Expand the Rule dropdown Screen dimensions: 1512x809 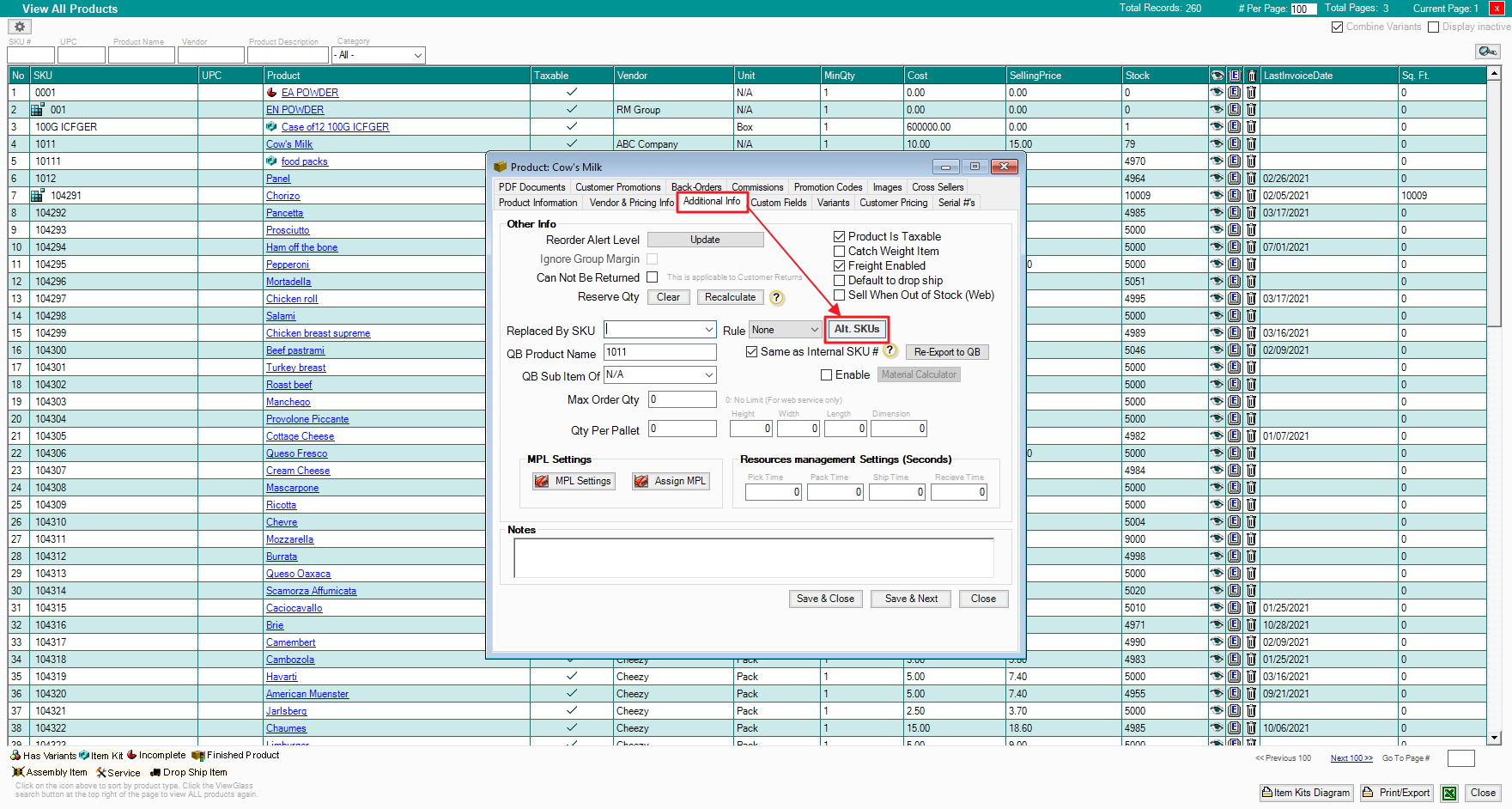[814, 330]
